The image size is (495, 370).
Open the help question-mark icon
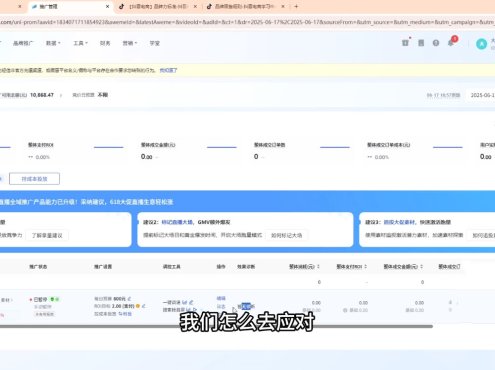click(436, 43)
